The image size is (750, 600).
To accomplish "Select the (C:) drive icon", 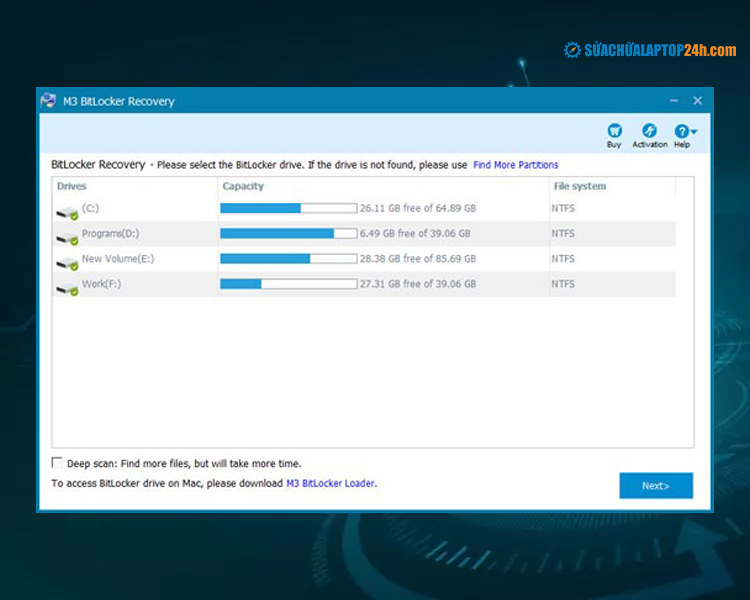I will pyautogui.click(x=67, y=213).
